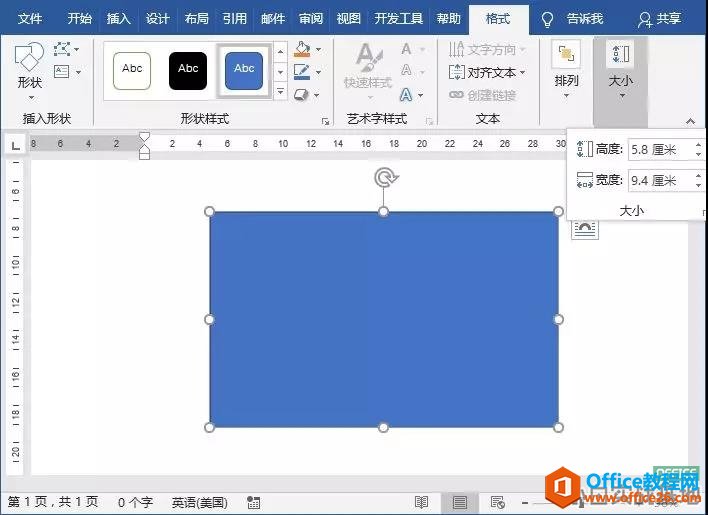Open the 形状 shapes gallery button
The image size is (708, 515).
[30, 68]
